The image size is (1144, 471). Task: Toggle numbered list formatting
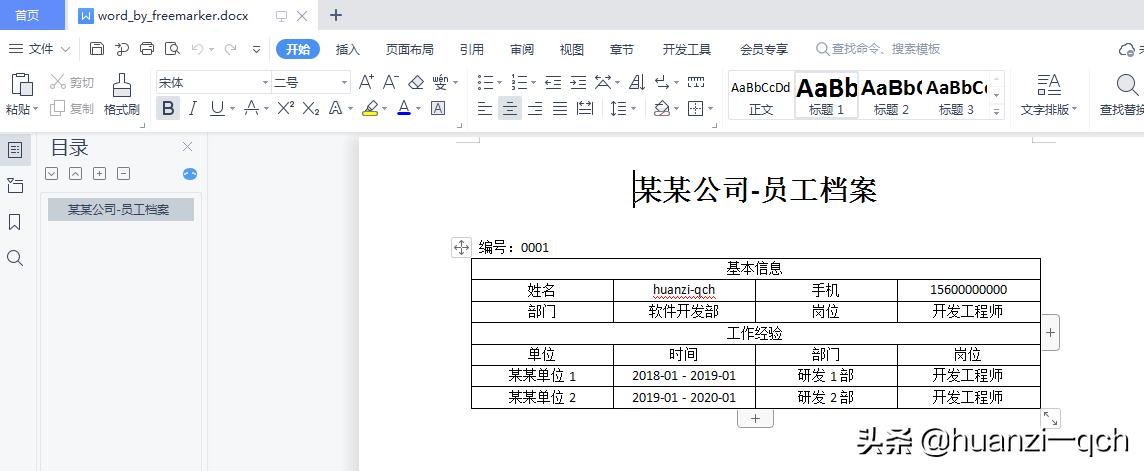[519, 82]
